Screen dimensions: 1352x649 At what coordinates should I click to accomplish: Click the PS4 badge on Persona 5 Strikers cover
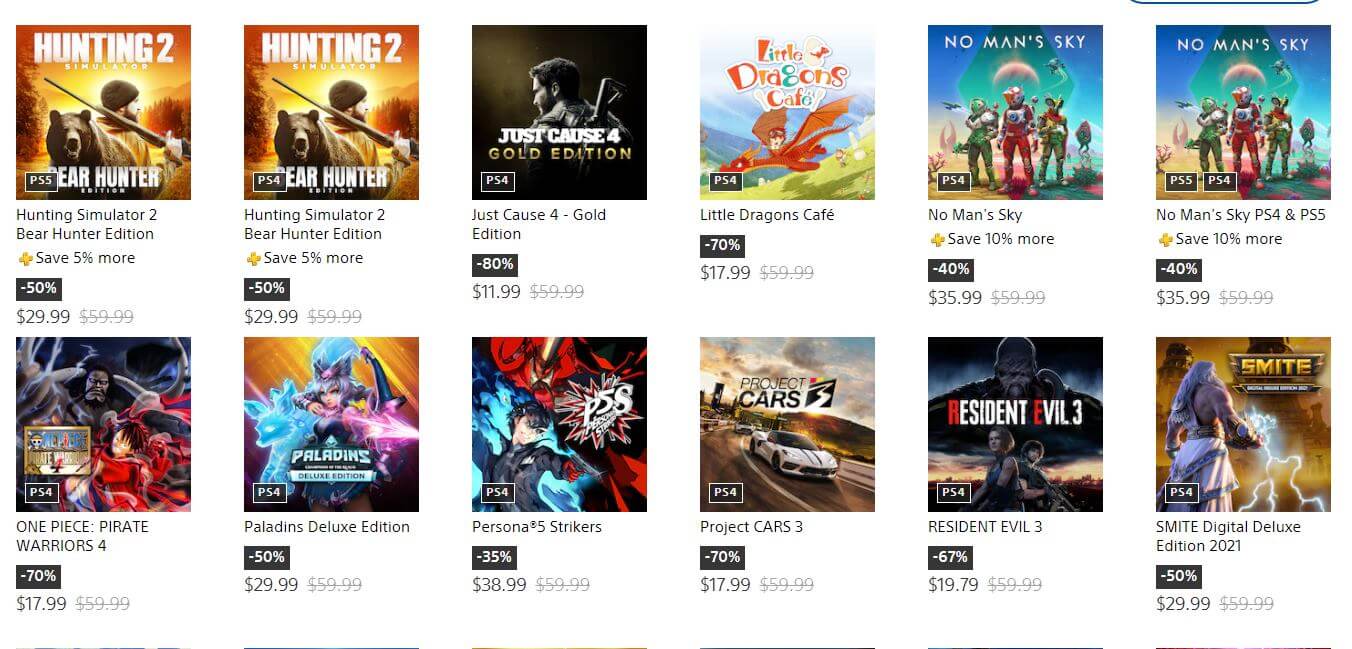click(497, 493)
